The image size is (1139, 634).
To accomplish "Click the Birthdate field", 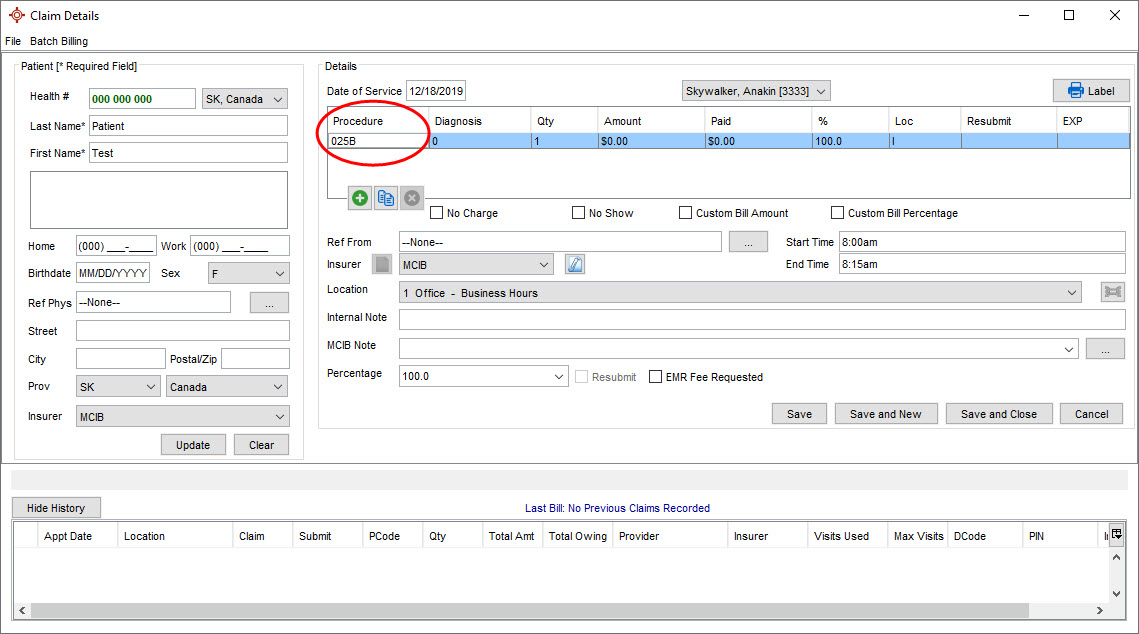I will coord(113,273).
